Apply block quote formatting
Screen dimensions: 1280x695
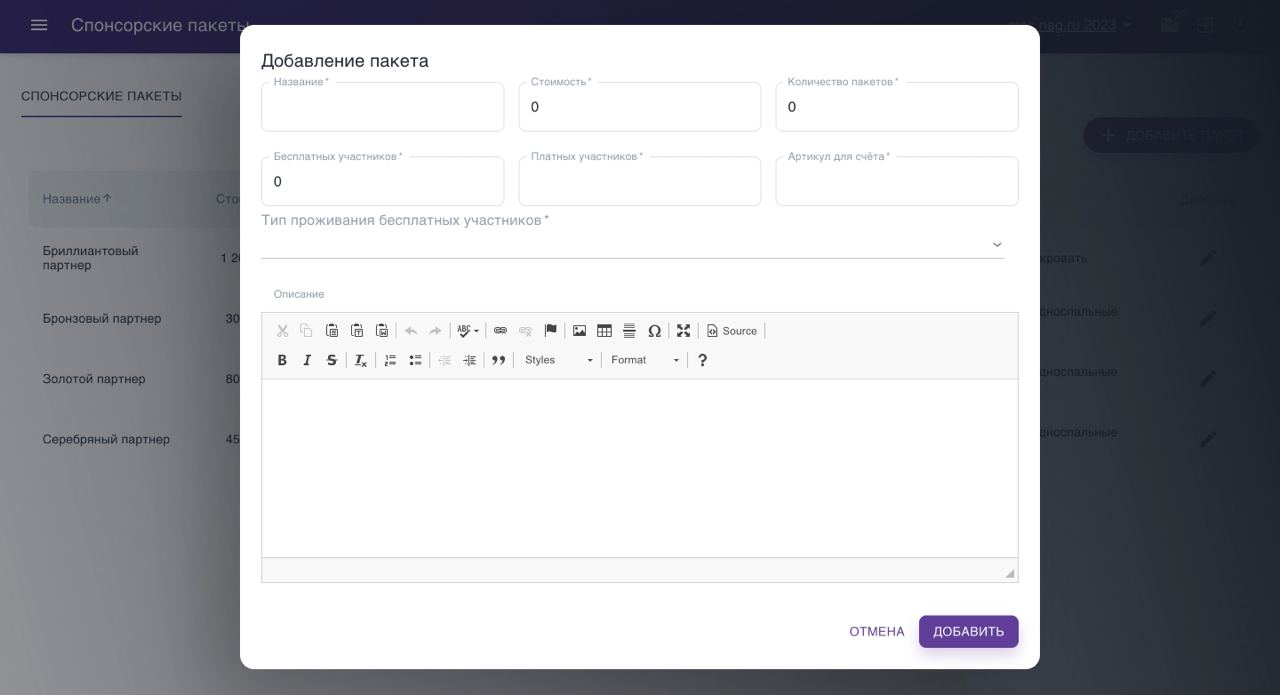(498, 360)
